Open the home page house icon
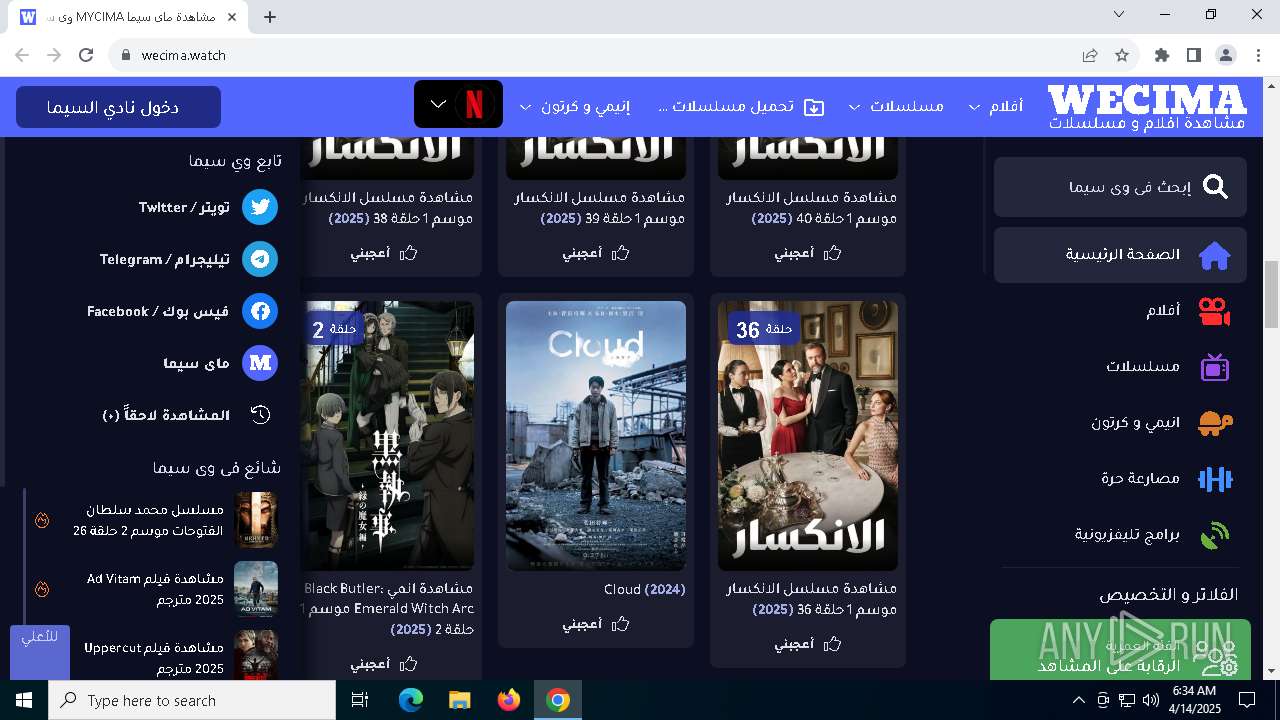1280x720 pixels. point(1214,255)
